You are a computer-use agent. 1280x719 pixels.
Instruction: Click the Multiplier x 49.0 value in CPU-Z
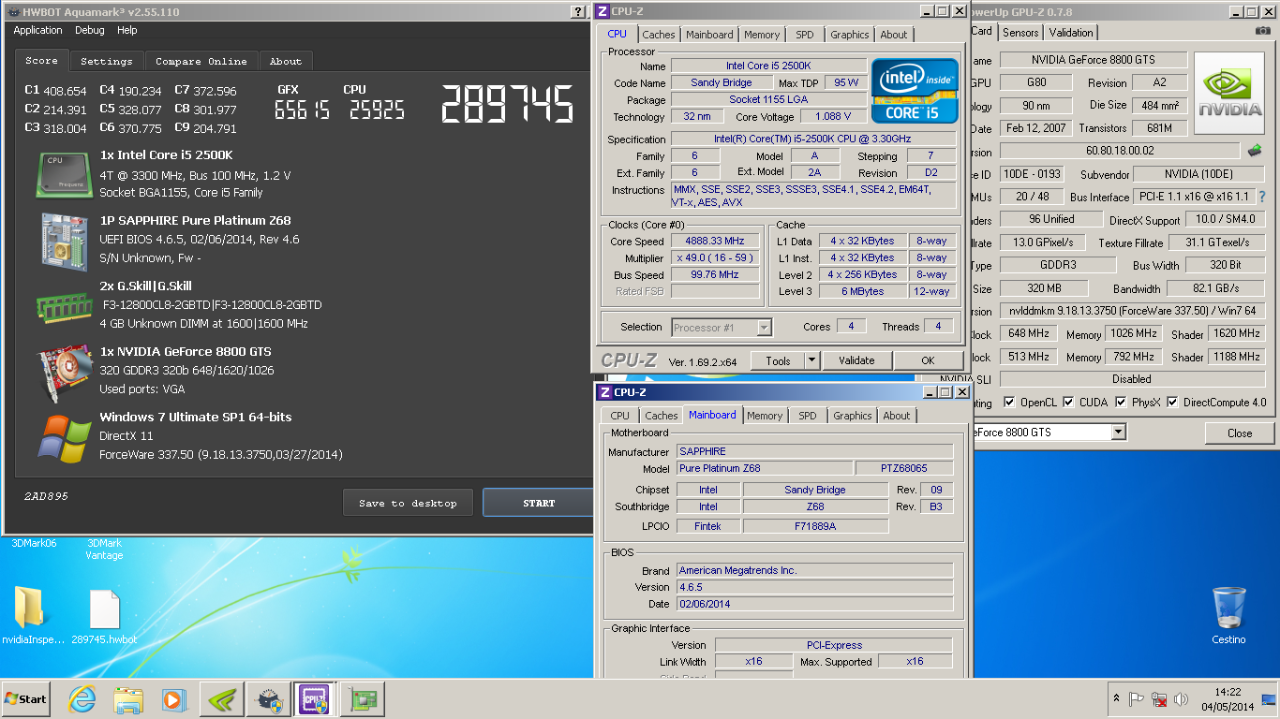point(714,258)
